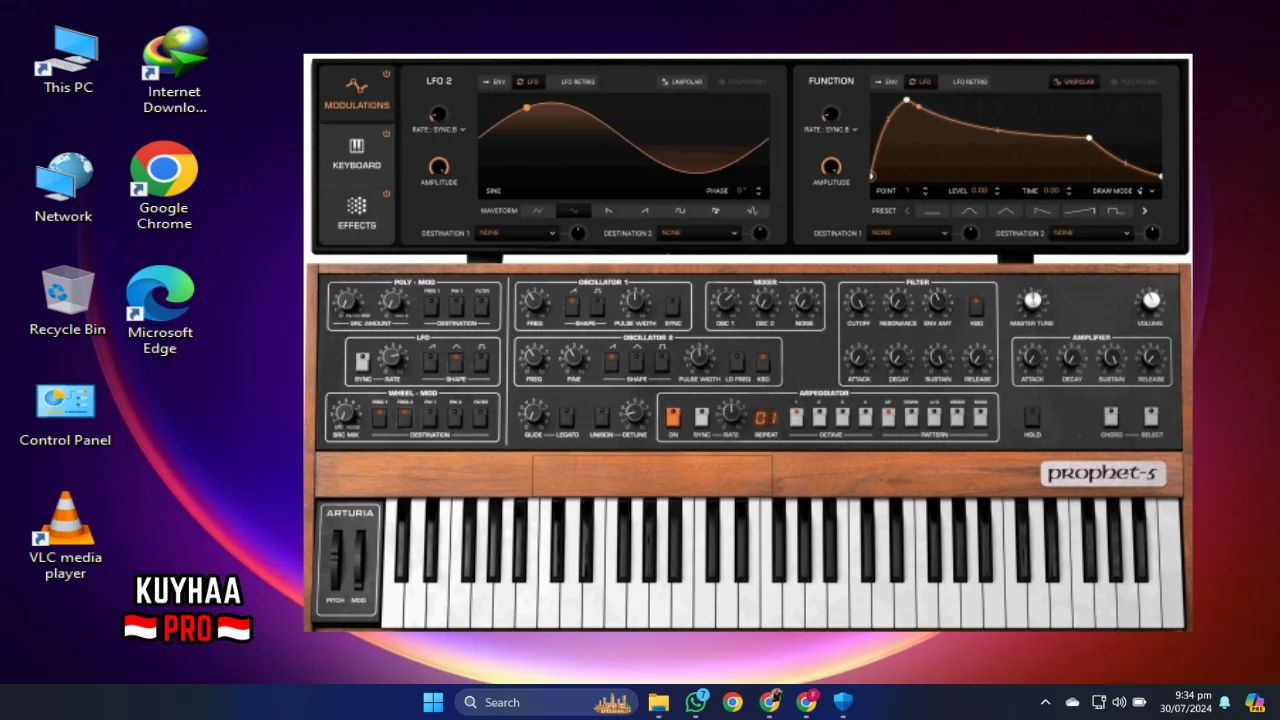Click the Volume knob
1280x720 pixels.
tap(1150, 301)
